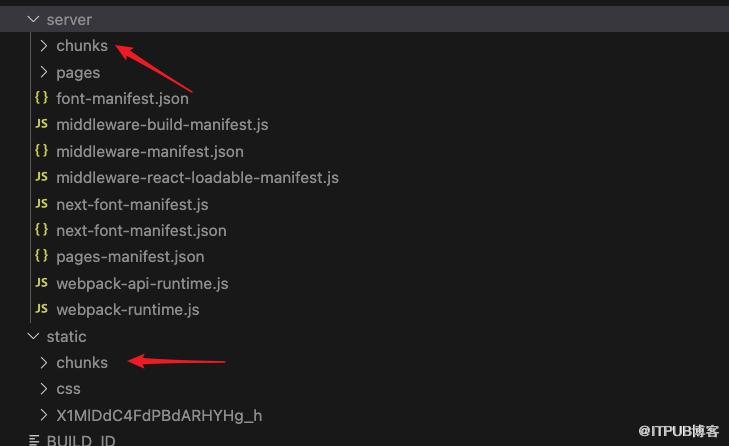Screen dimensions: 729x446
Task: Open the pages-manifest.json file label
Action: tap(130, 257)
